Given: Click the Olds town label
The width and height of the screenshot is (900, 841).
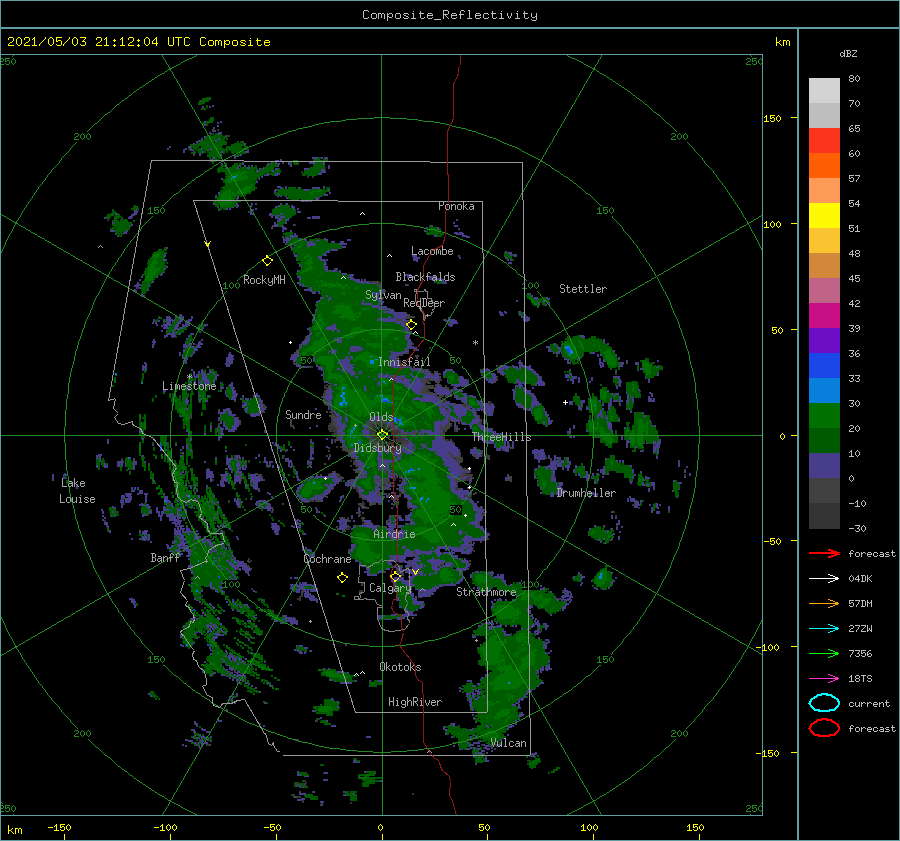Looking at the screenshot, I should tap(381, 417).
